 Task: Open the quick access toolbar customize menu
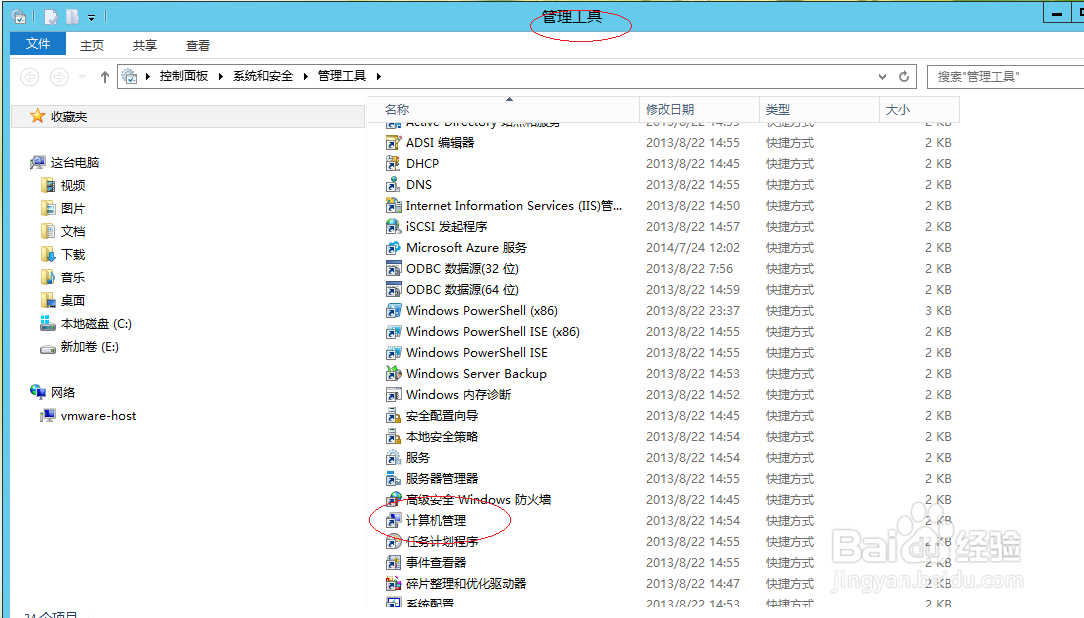tap(92, 15)
